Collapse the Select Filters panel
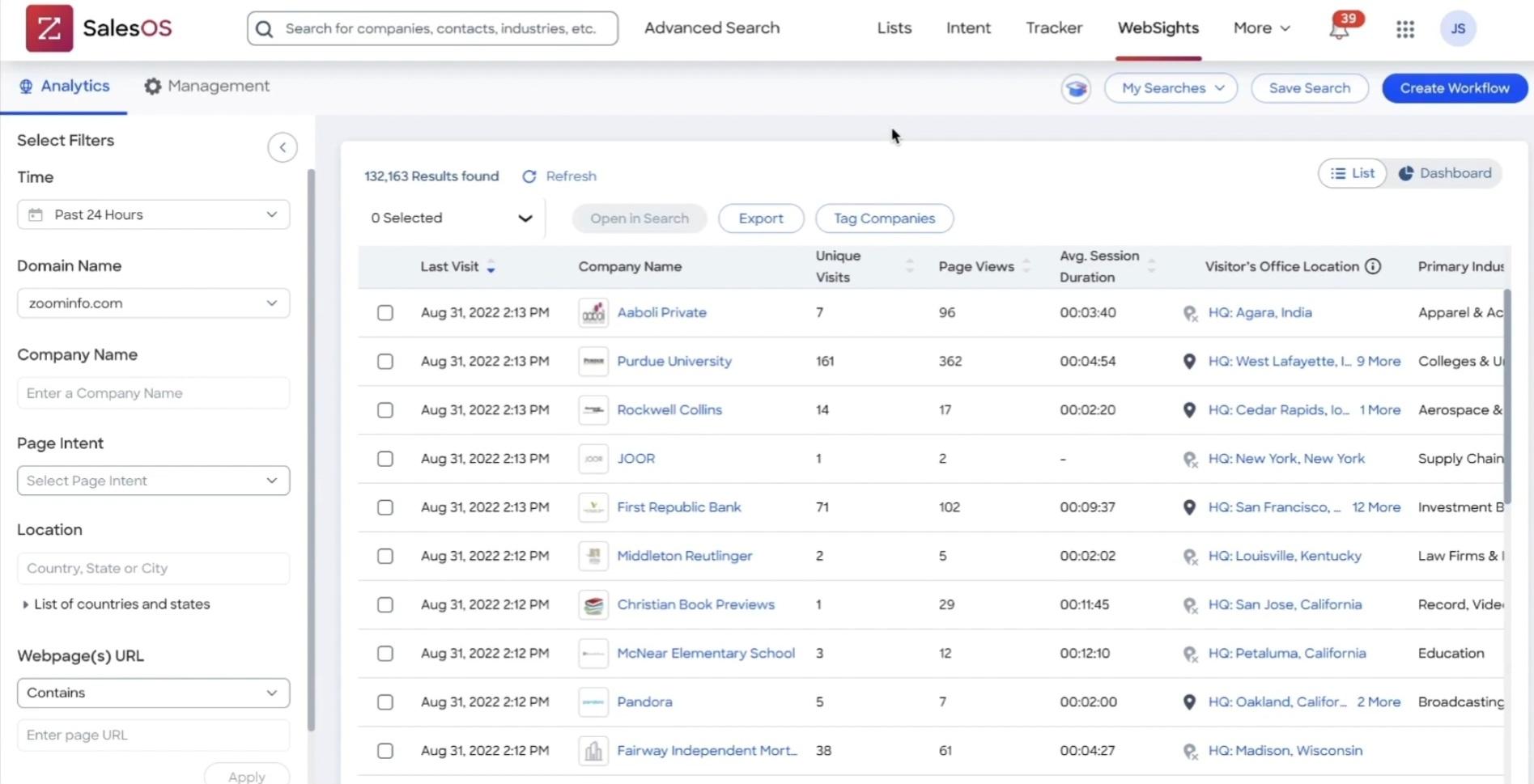The width and height of the screenshot is (1534, 784). coord(283,147)
